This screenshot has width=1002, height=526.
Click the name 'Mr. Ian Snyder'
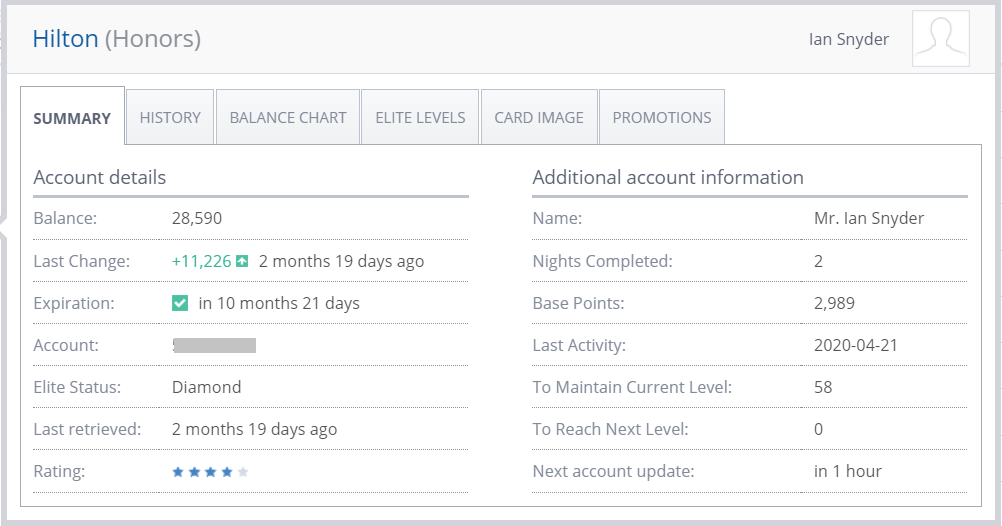(x=869, y=219)
